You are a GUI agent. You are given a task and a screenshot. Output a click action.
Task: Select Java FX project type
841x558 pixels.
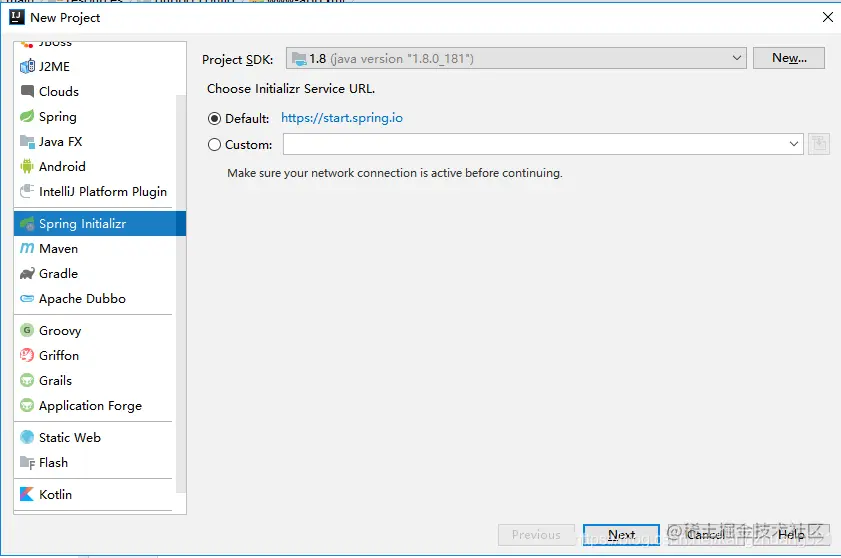coord(60,142)
